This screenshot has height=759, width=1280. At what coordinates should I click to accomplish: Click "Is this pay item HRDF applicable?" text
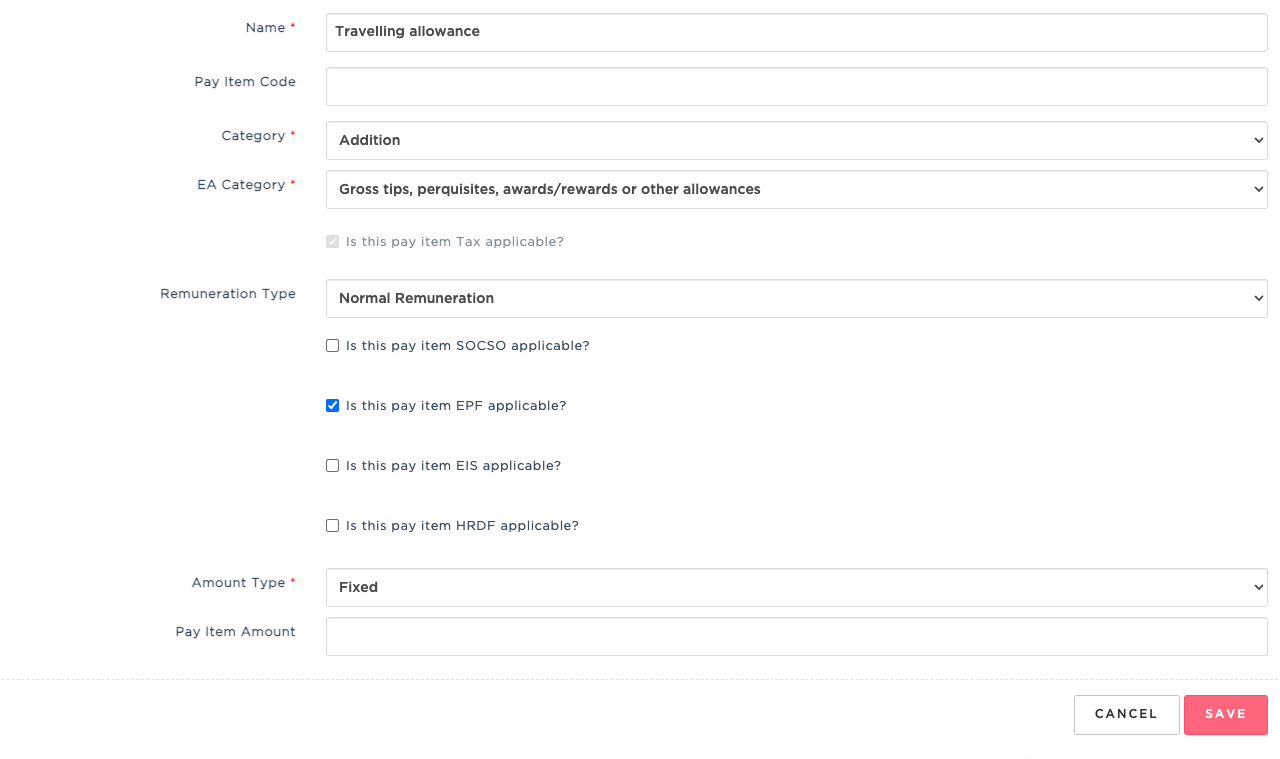coord(462,526)
